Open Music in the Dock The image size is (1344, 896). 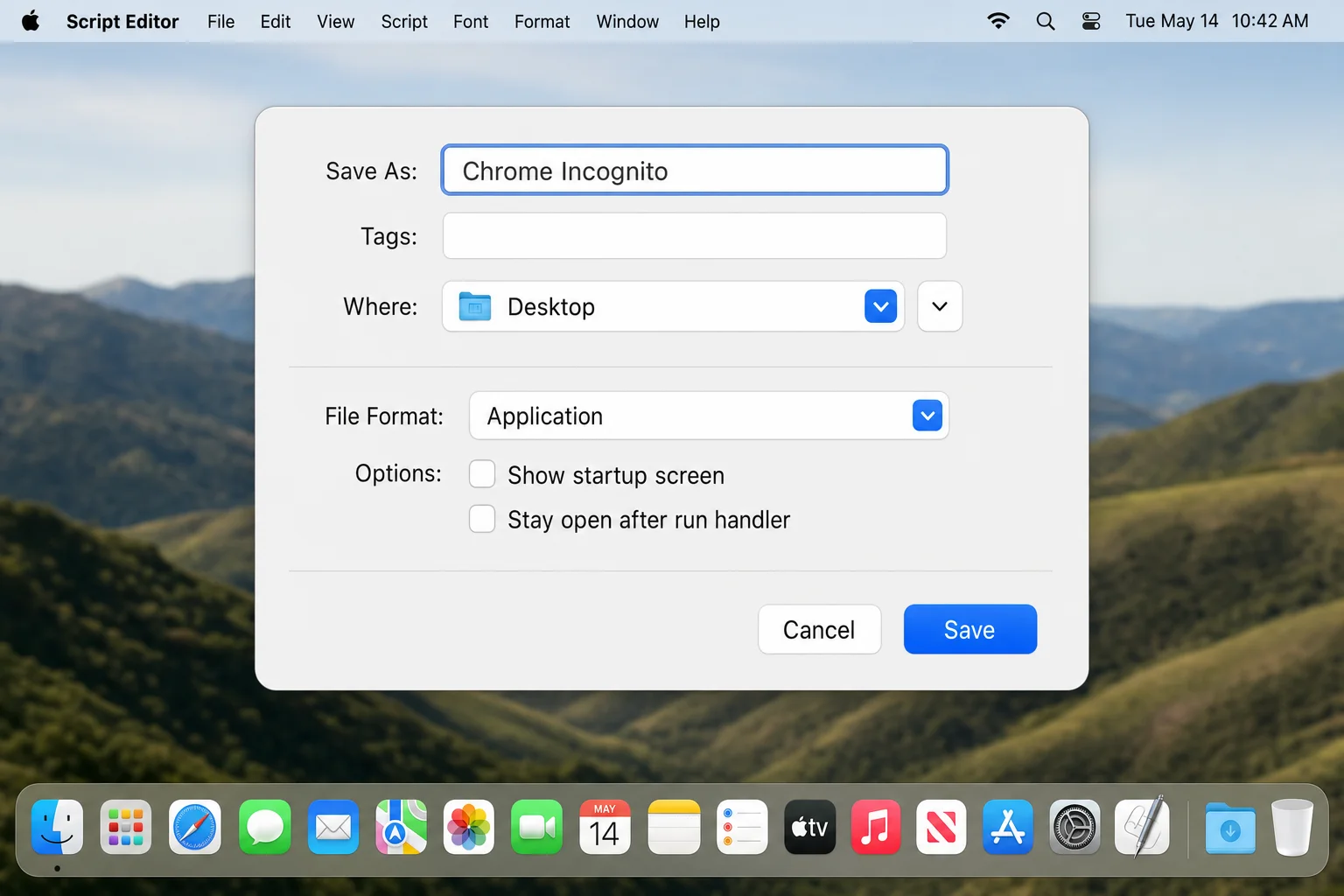click(x=875, y=827)
